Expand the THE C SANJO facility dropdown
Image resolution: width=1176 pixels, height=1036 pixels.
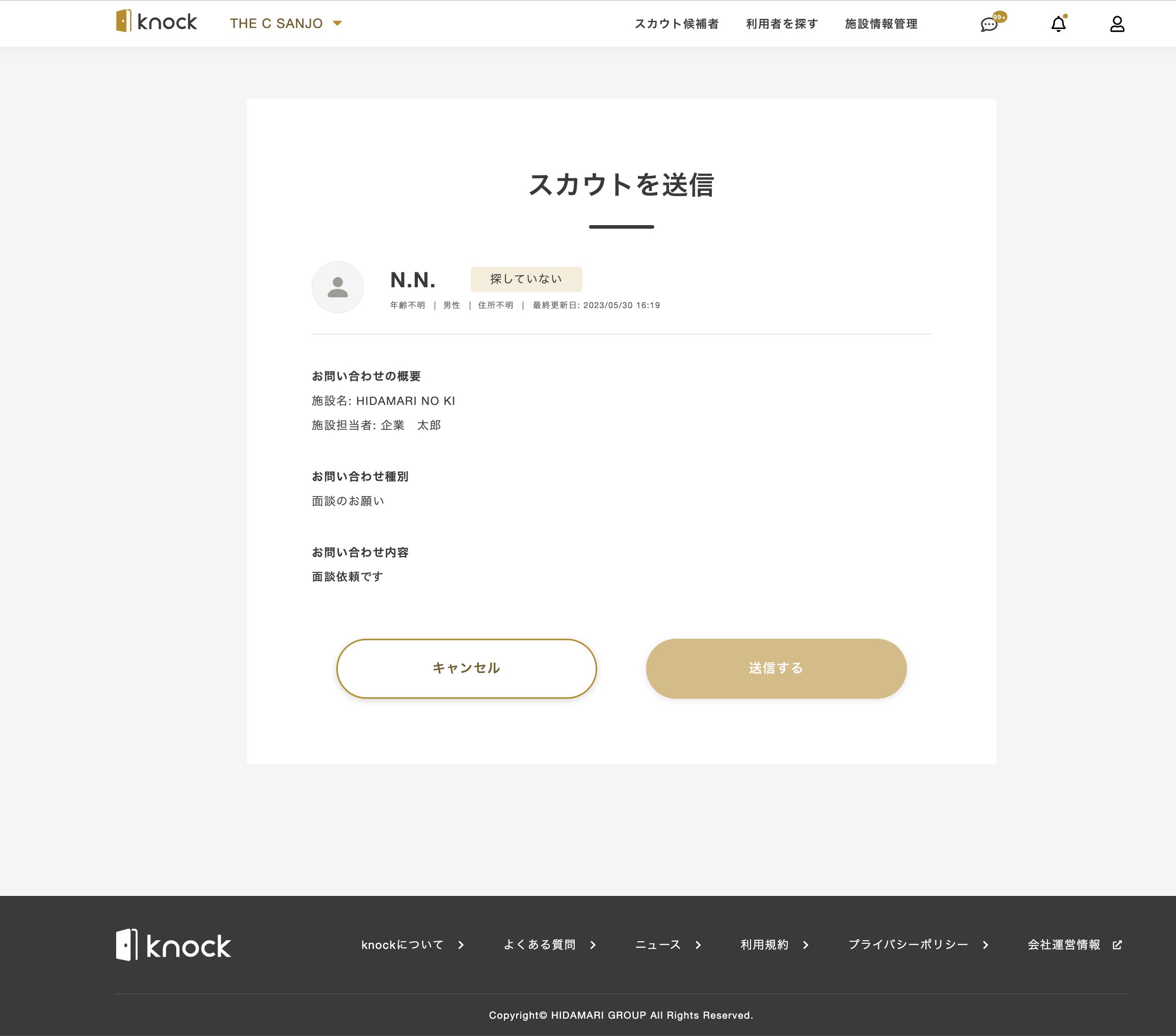(286, 23)
